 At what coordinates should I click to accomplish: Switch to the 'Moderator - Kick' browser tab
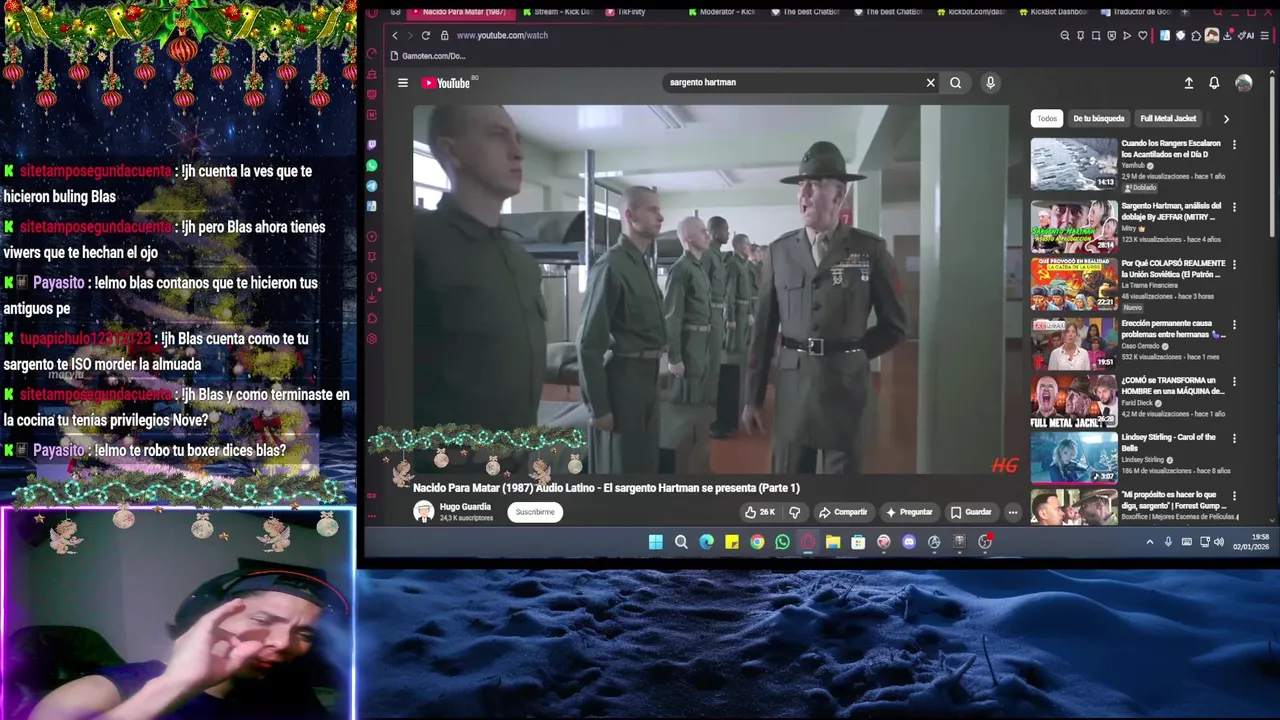(x=722, y=12)
